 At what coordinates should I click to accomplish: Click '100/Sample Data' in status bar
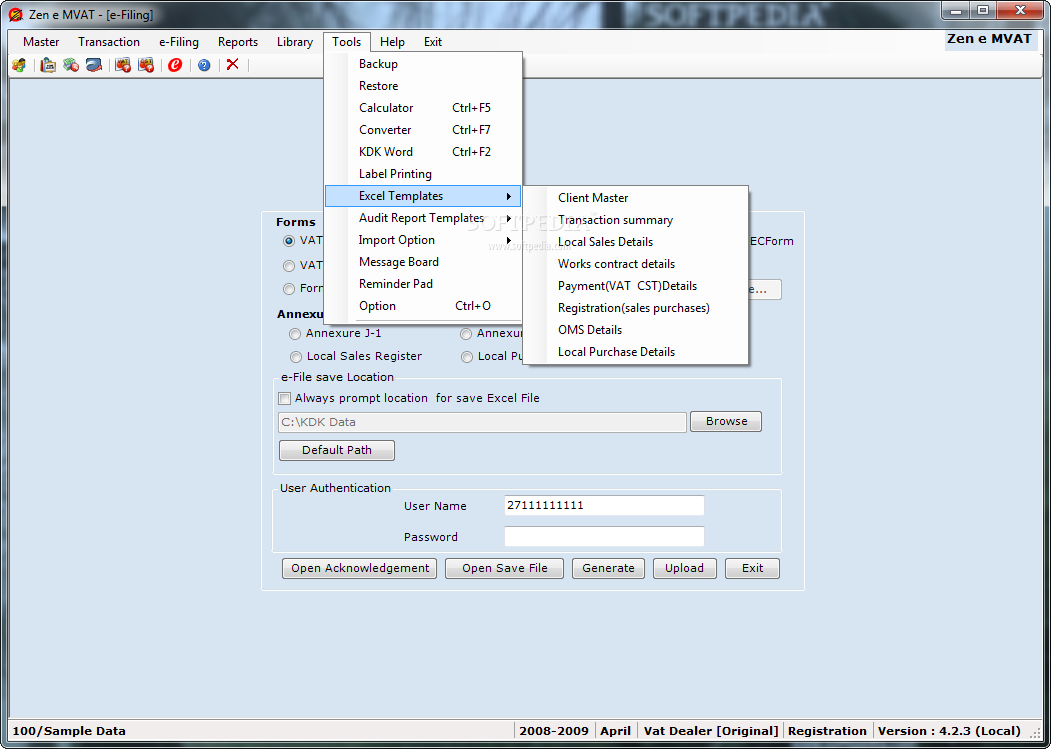click(69, 732)
